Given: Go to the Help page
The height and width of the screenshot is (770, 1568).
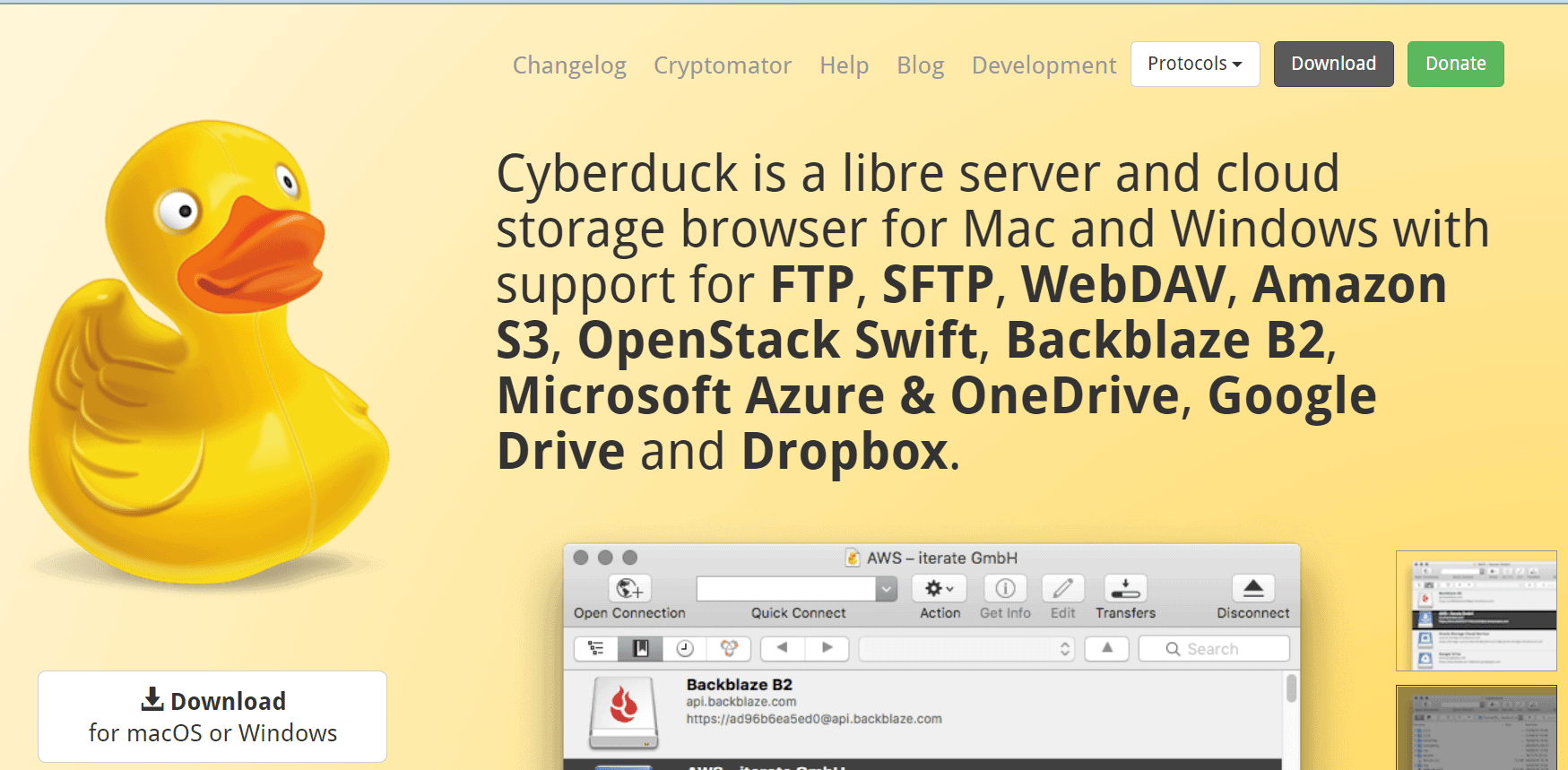Looking at the screenshot, I should point(845,65).
